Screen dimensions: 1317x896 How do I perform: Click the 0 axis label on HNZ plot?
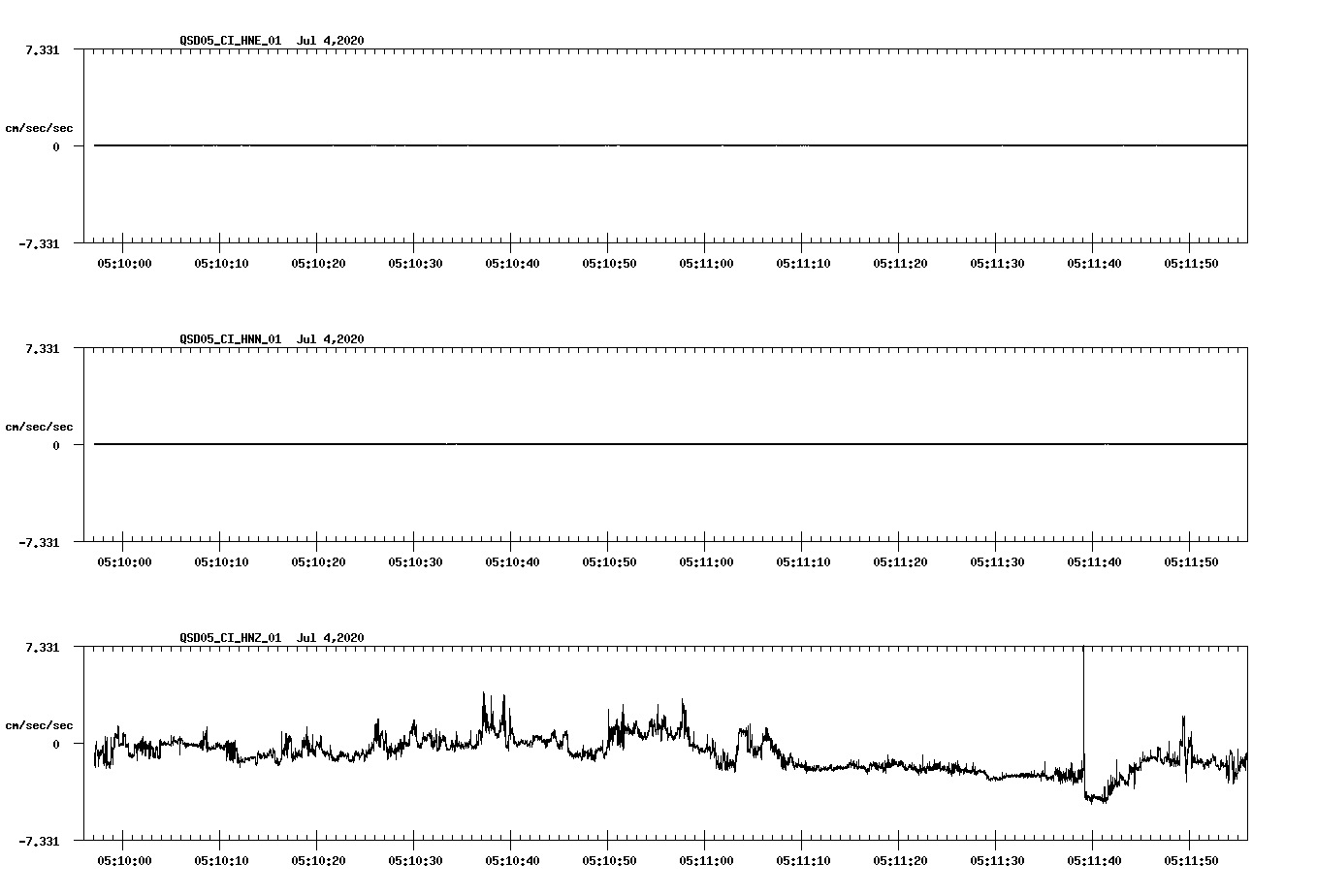[56, 744]
